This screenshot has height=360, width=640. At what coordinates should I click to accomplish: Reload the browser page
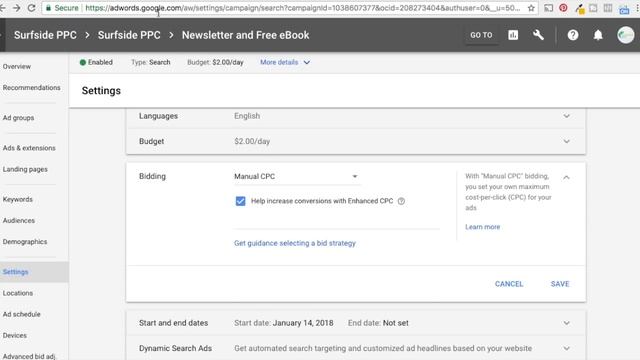31,8
